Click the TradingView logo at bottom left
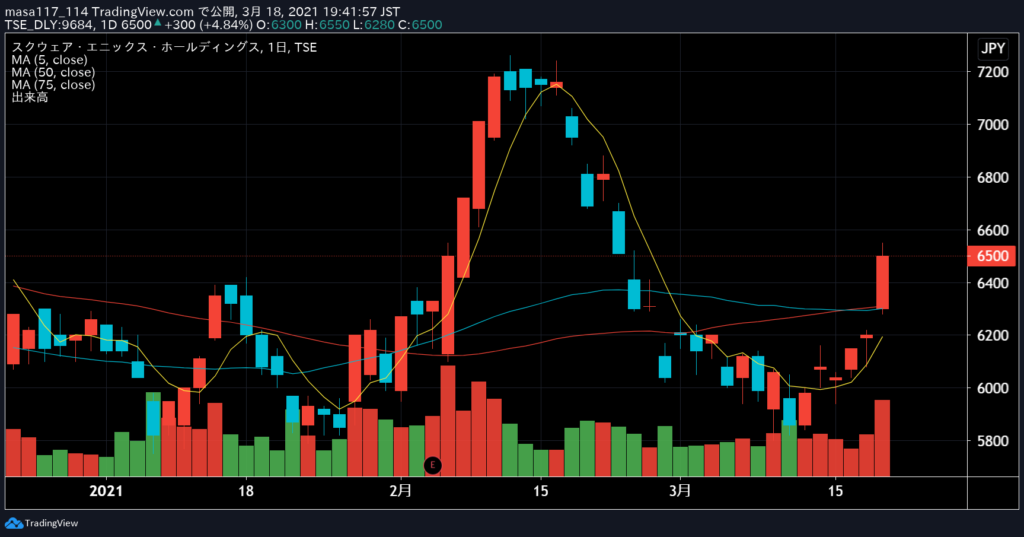This screenshot has width=1024, height=537. (42, 523)
